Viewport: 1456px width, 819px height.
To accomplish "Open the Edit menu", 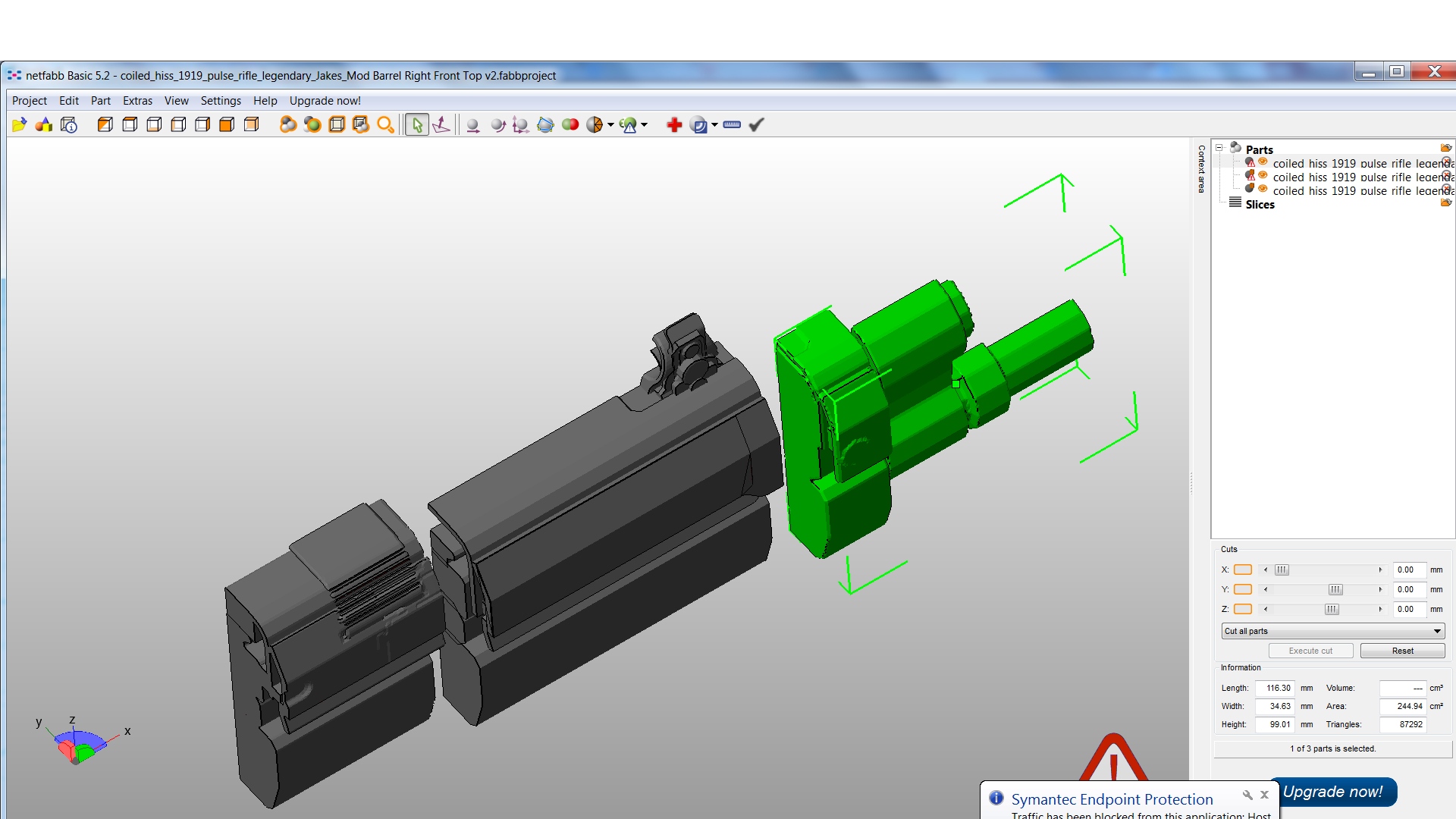I will pyautogui.click(x=69, y=101).
